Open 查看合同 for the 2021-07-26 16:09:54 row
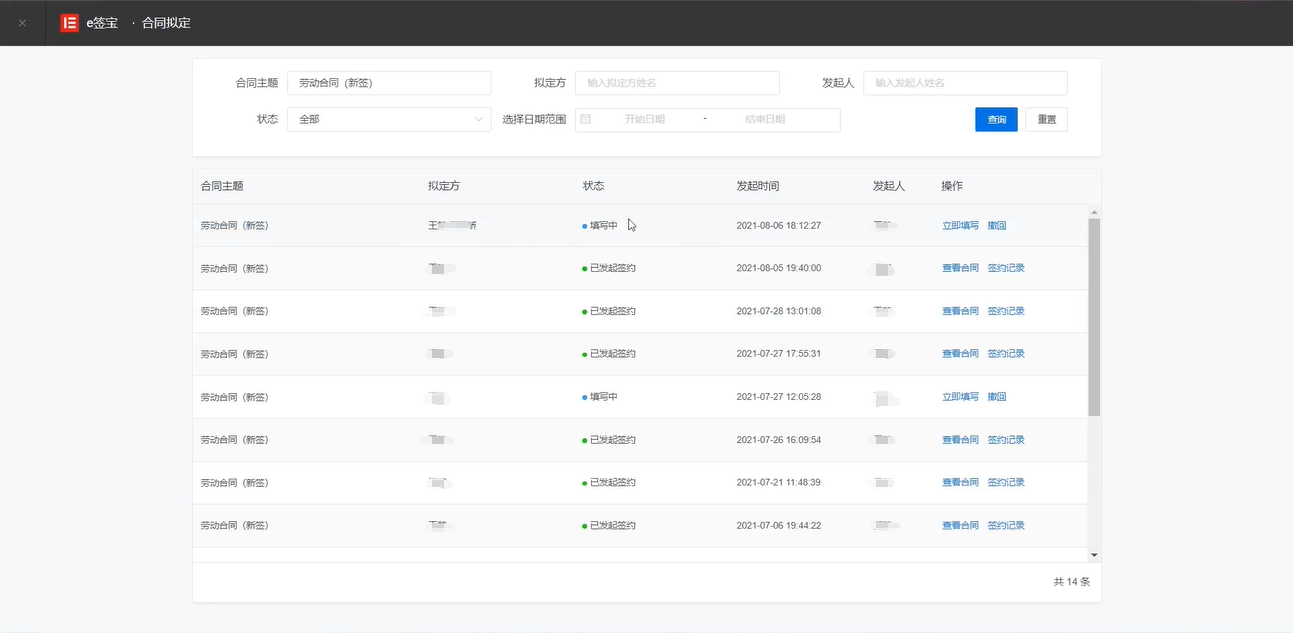The width and height of the screenshot is (1293, 633). [x=960, y=440]
